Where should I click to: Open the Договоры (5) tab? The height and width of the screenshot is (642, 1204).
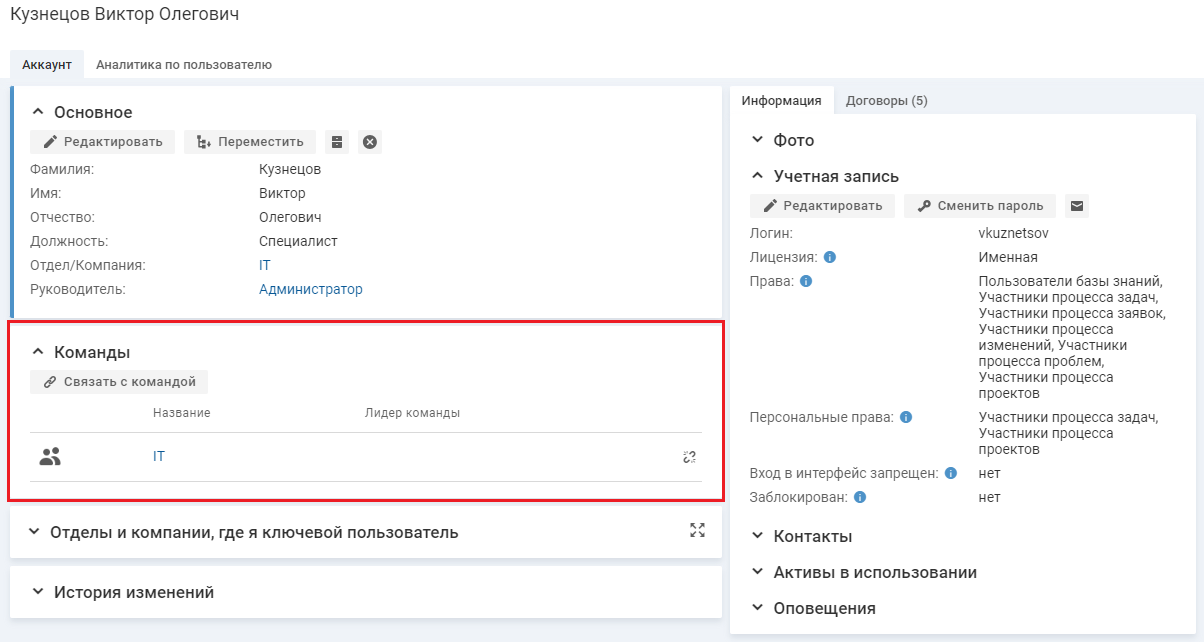pos(886,101)
